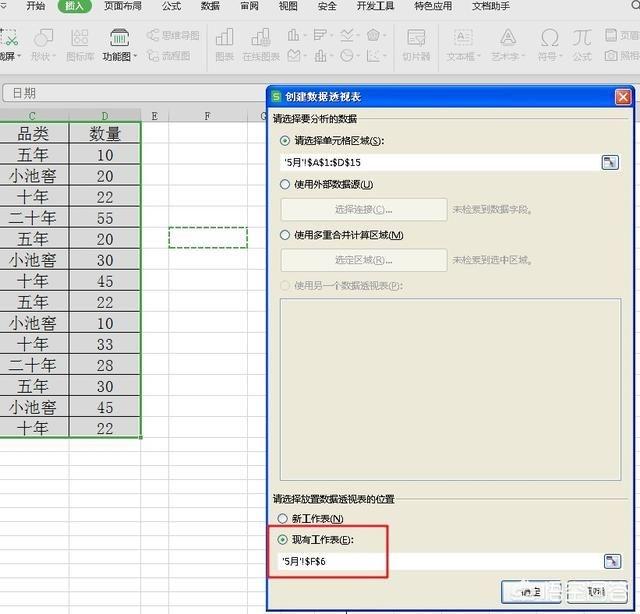Click cell with value 55
The image size is (640, 614).
(x=105, y=218)
